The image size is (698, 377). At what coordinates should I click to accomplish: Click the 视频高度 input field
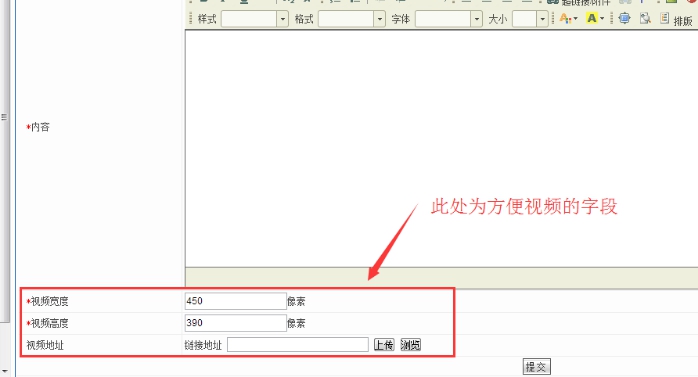[x=235, y=323]
